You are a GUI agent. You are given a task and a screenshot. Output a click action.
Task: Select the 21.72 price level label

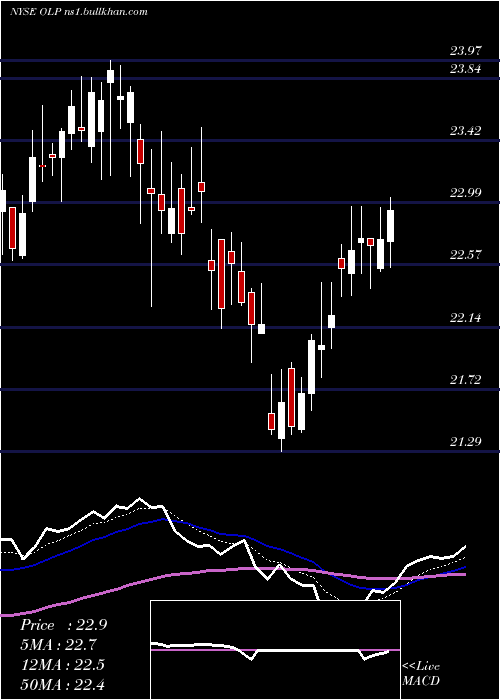coord(466,380)
